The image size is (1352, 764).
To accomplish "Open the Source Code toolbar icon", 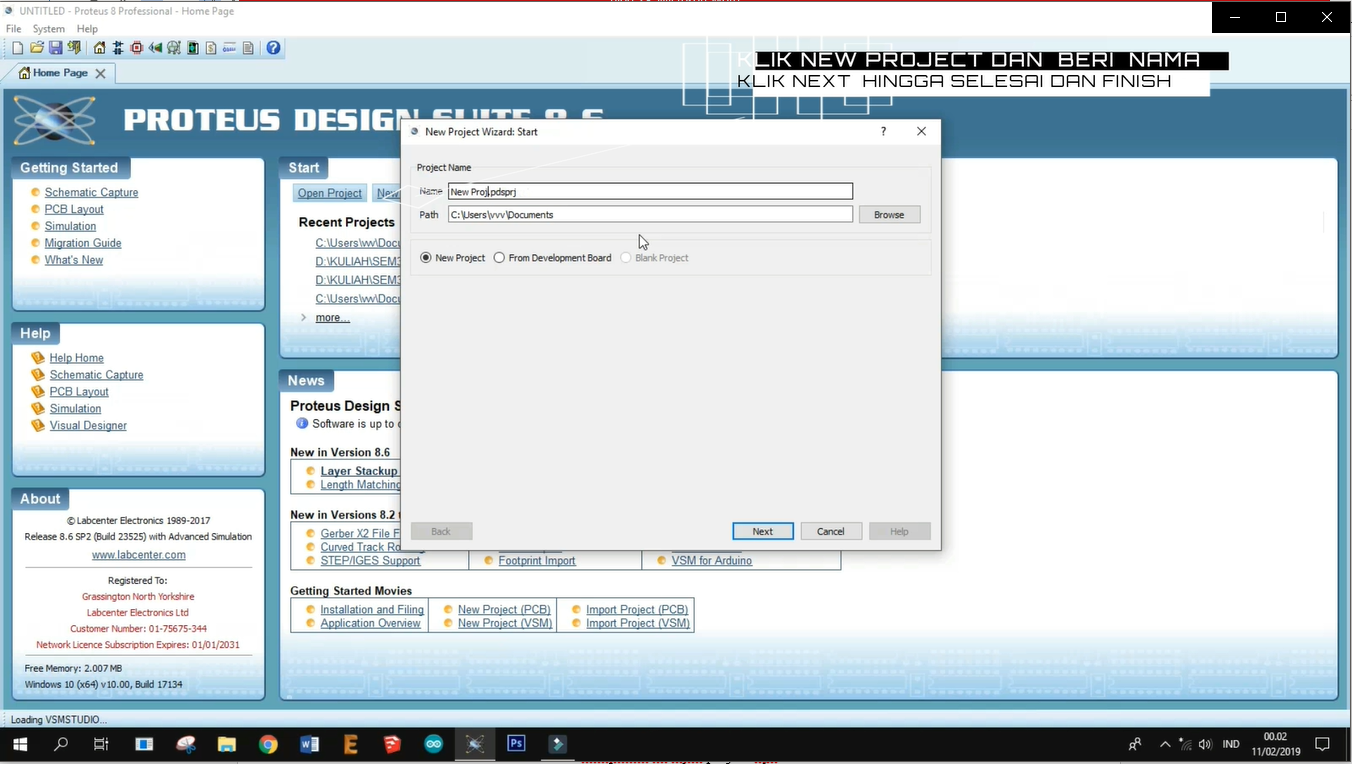I will 229,48.
